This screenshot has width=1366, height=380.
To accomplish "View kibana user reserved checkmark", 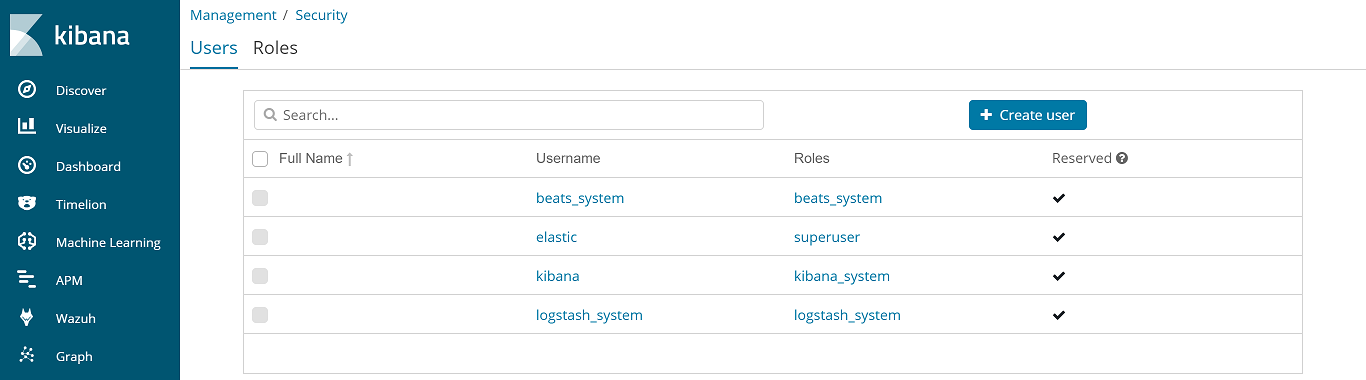I will pyautogui.click(x=1059, y=276).
